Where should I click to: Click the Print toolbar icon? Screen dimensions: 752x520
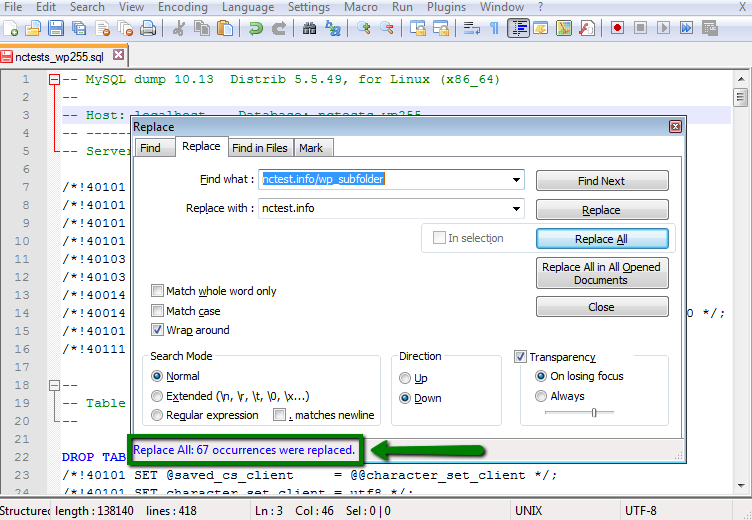[147, 28]
